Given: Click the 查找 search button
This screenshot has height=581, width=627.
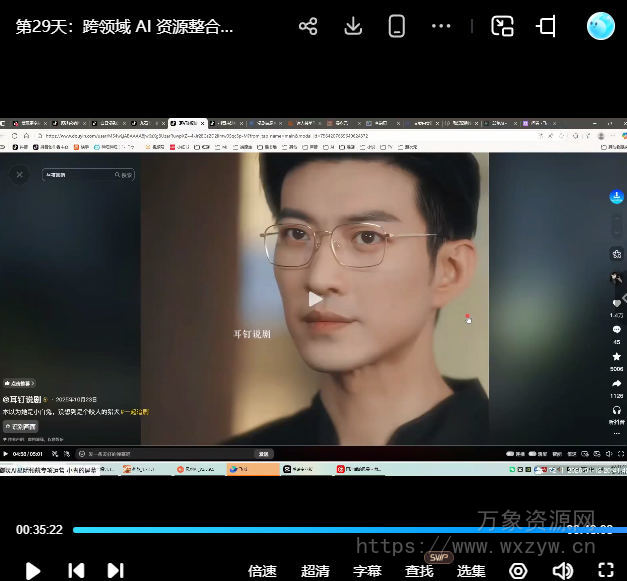Looking at the screenshot, I should click(419, 570).
